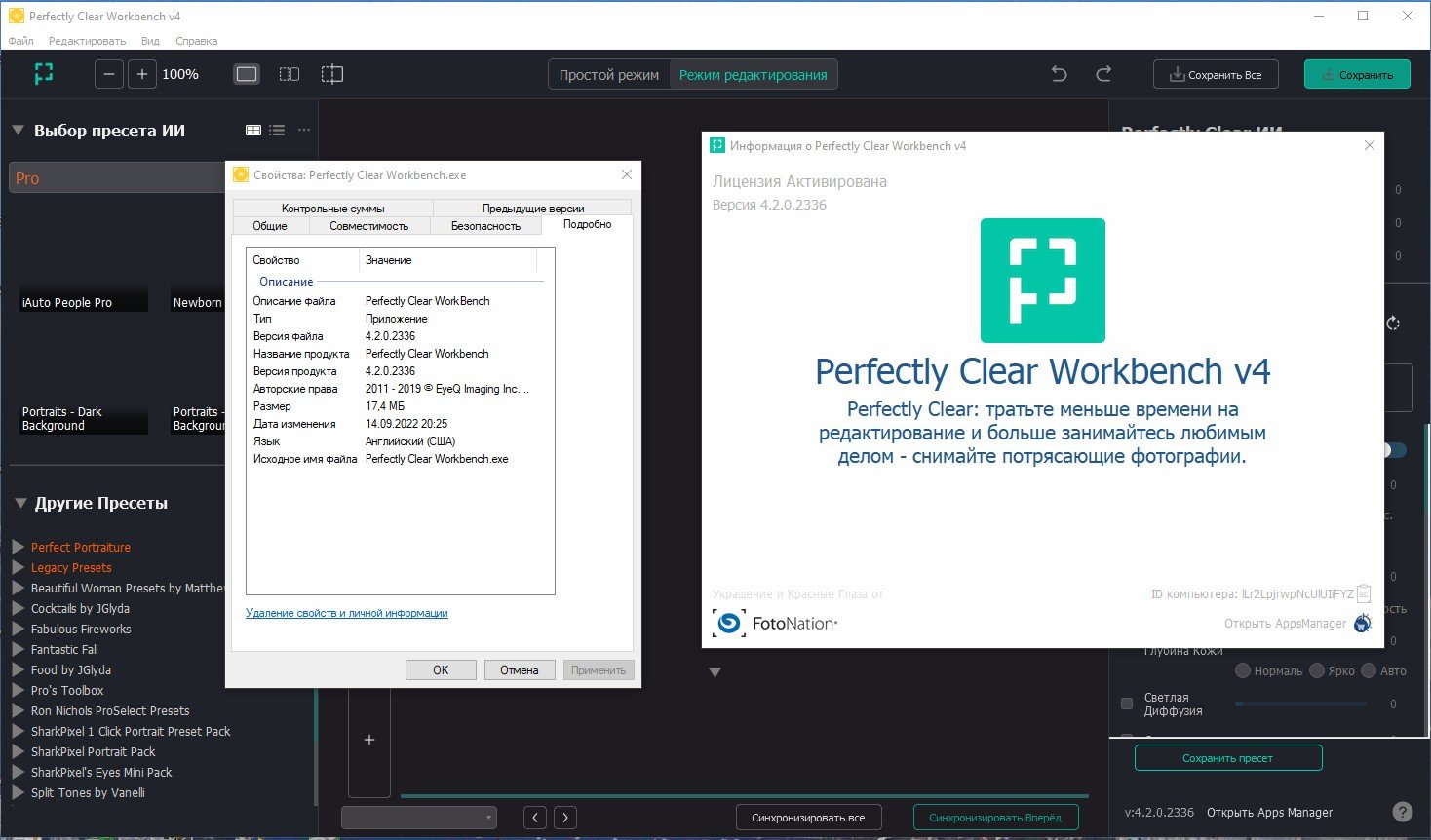Switch to the Общие tab in Properties
Viewport: 1431px width, 840px height.
coord(270,226)
